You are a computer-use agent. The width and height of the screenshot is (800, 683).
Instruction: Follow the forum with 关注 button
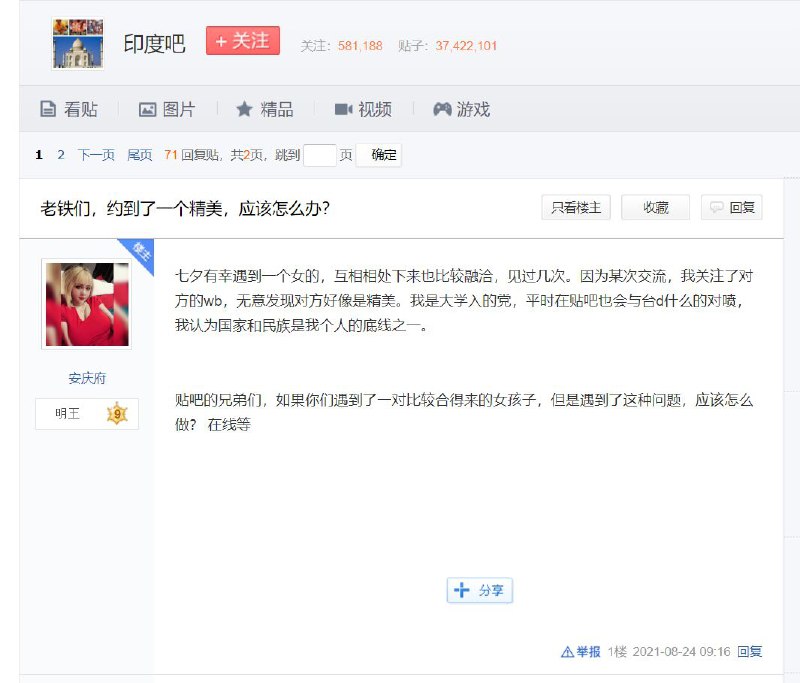(243, 41)
